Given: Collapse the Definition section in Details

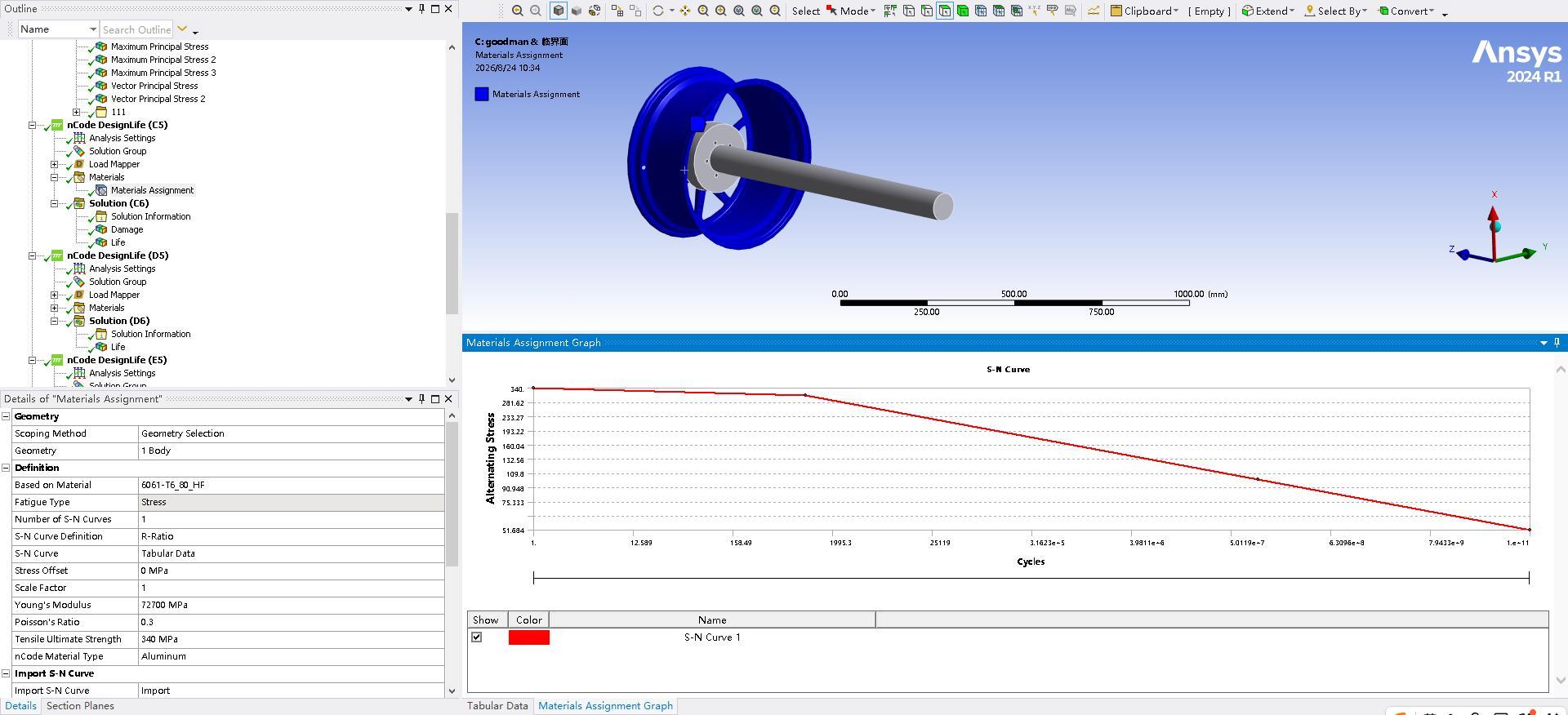Looking at the screenshot, I should (6, 468).
